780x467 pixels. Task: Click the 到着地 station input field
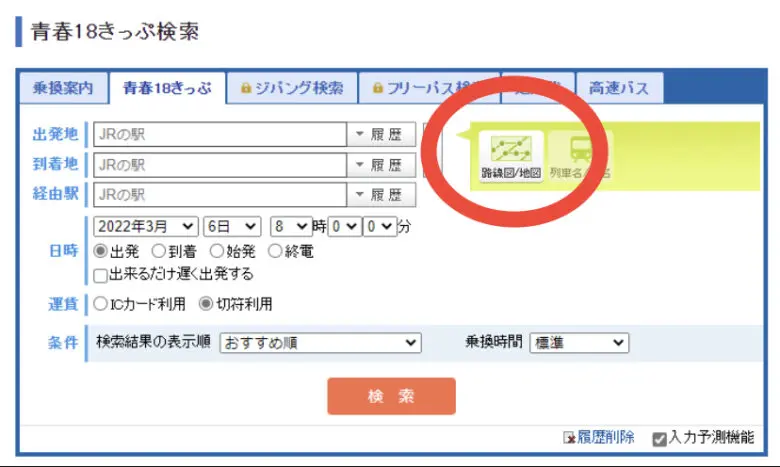[220, 165]
